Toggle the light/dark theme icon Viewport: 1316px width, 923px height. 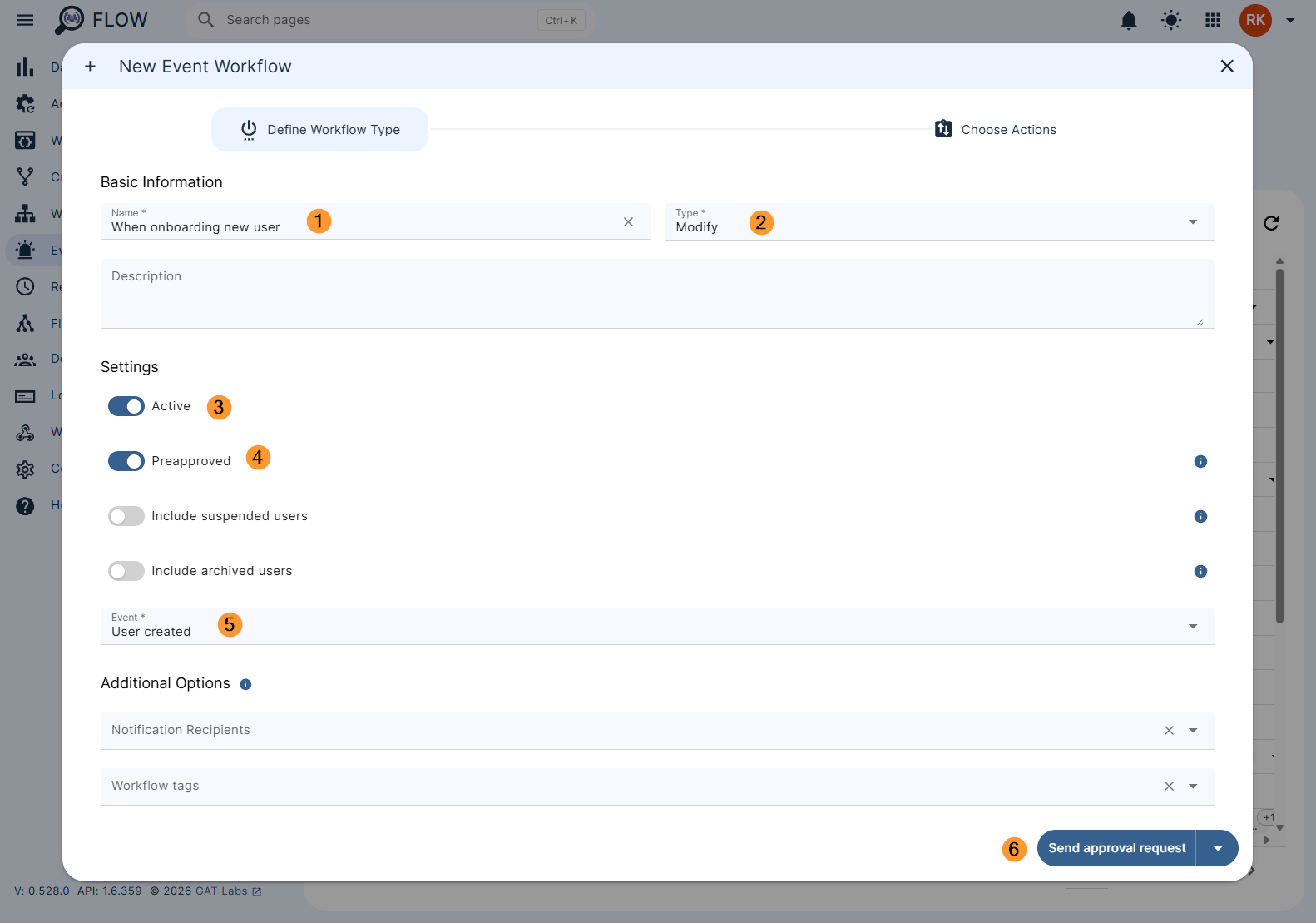tap(1171, 20)
